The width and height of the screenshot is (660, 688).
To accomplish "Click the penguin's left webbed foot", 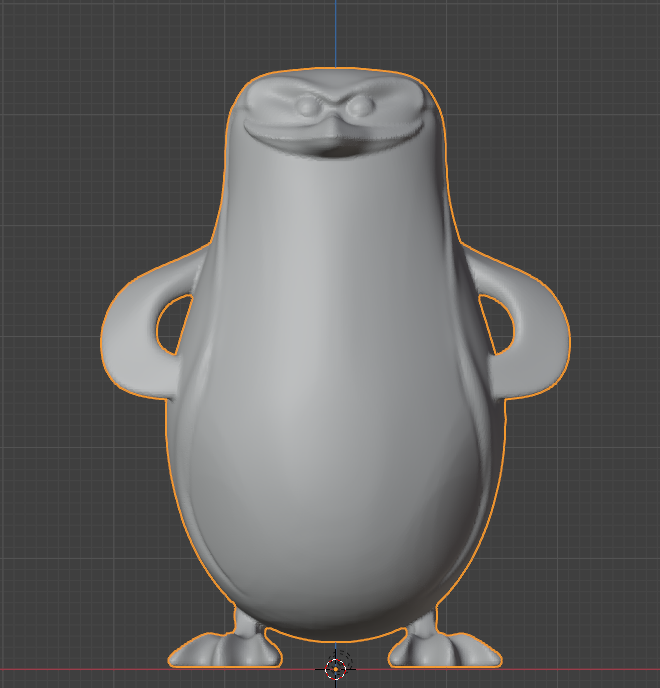I will 225,651.
